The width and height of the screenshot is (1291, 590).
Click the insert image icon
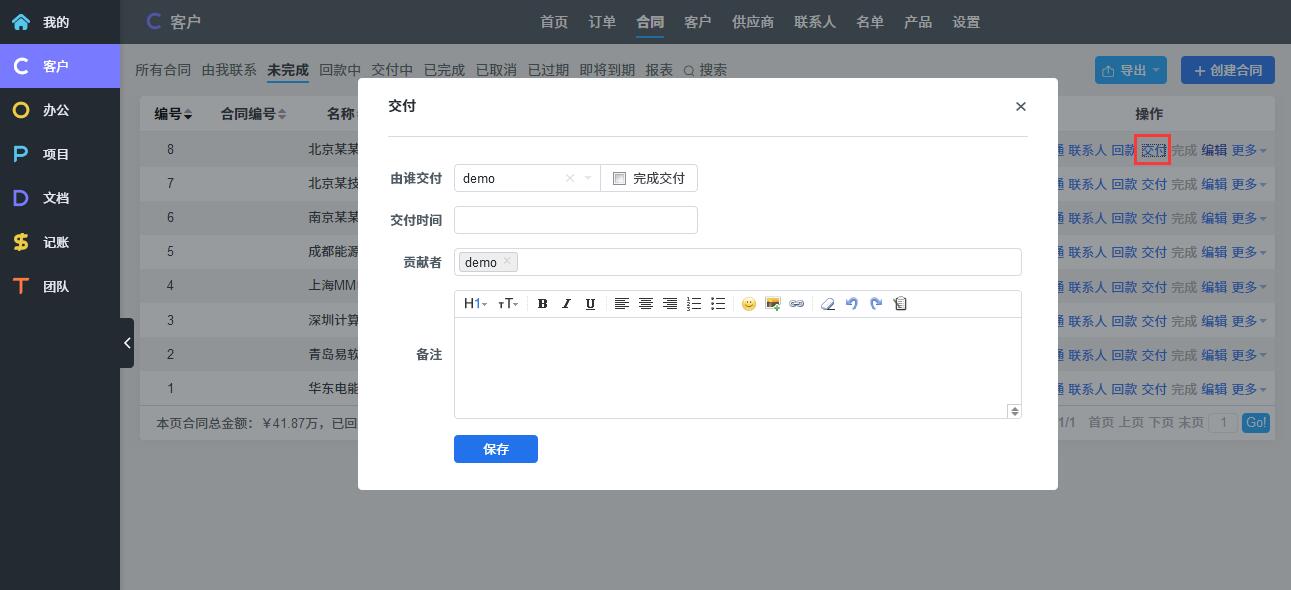pos(772,304)
